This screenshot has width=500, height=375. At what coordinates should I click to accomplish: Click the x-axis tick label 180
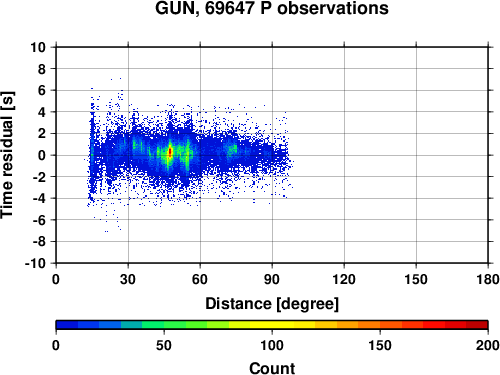click(488, 279)
